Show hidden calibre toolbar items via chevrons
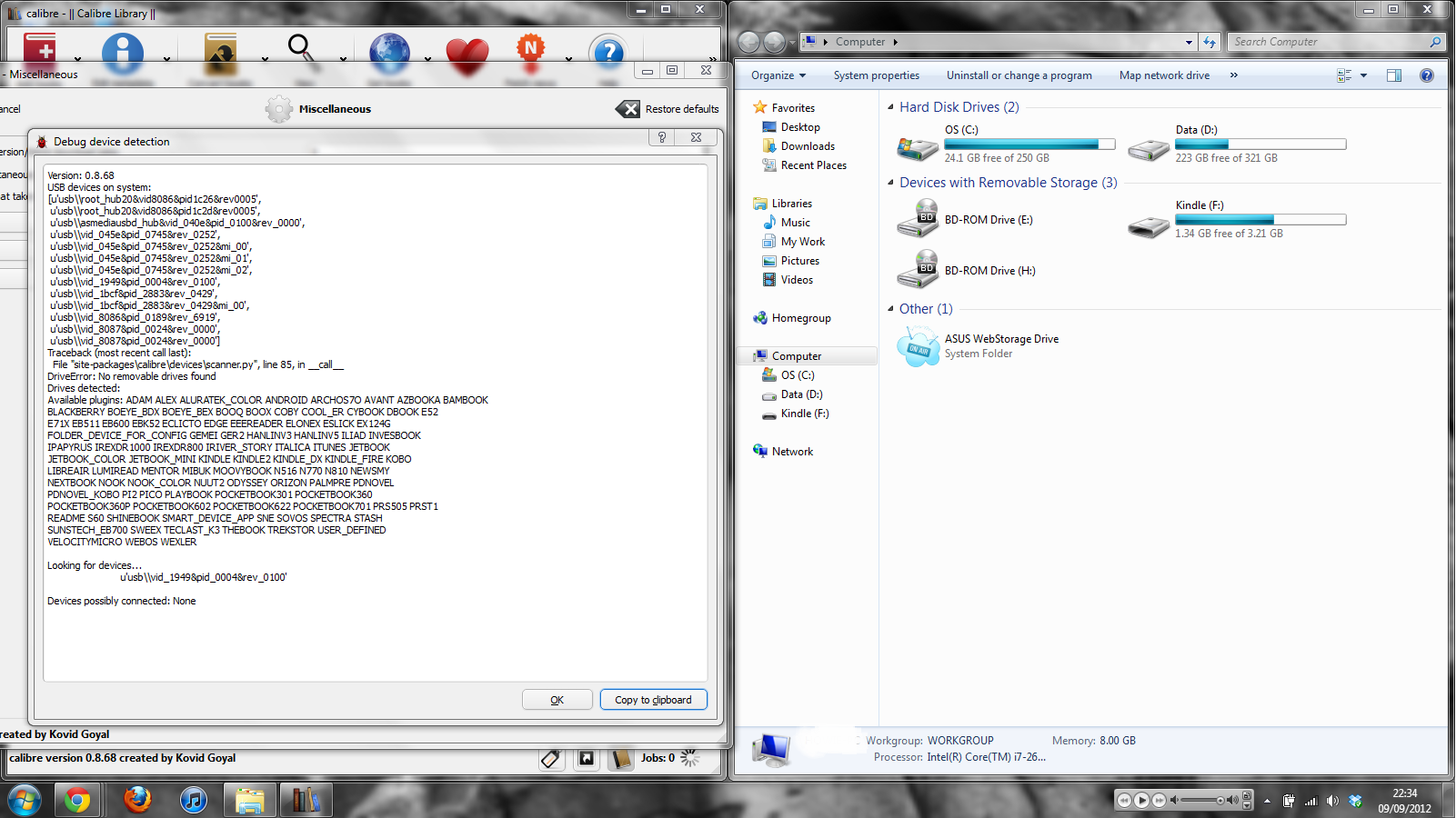 pyautogui.click(x=713, y=59)
